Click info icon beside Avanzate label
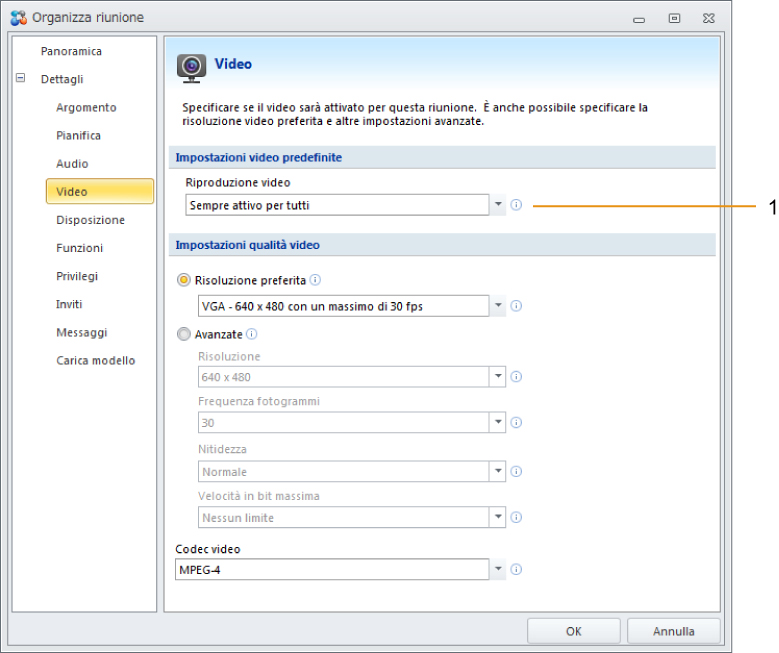Screen dimensions: 779x653 (x=251, y=334)
